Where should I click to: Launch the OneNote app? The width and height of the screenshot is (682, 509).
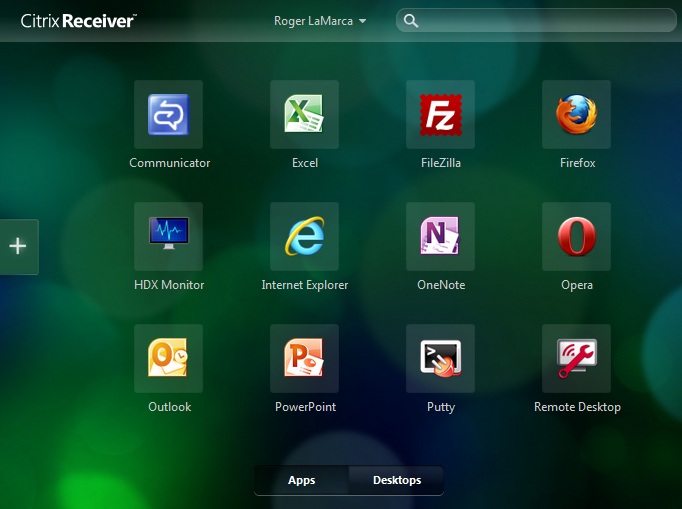pyautogui.click(x=440, y=237)
